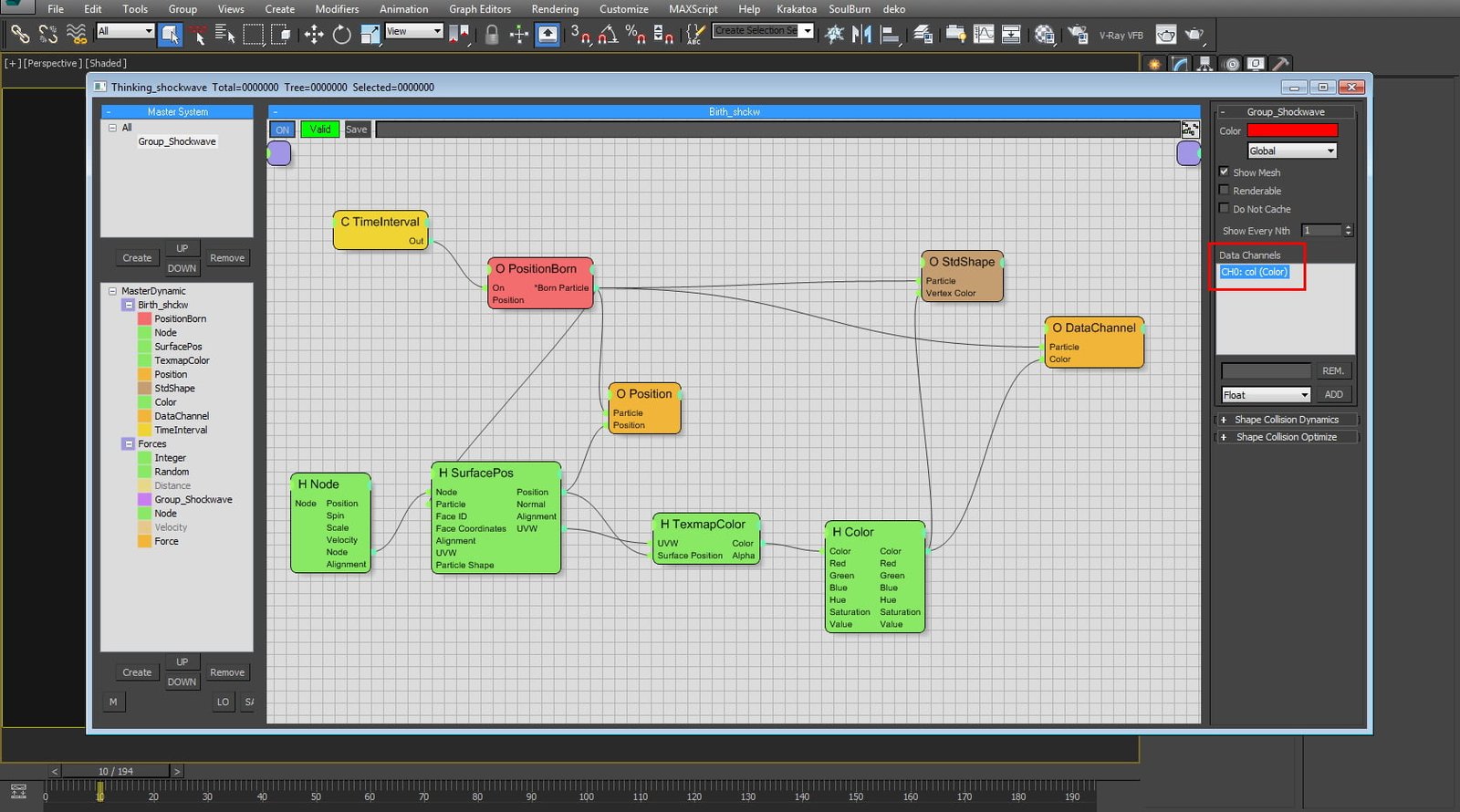The image size is (1460, 812).
Task: Expand the Shape Collision Dynamics rollout
Action: [1286, 420]
